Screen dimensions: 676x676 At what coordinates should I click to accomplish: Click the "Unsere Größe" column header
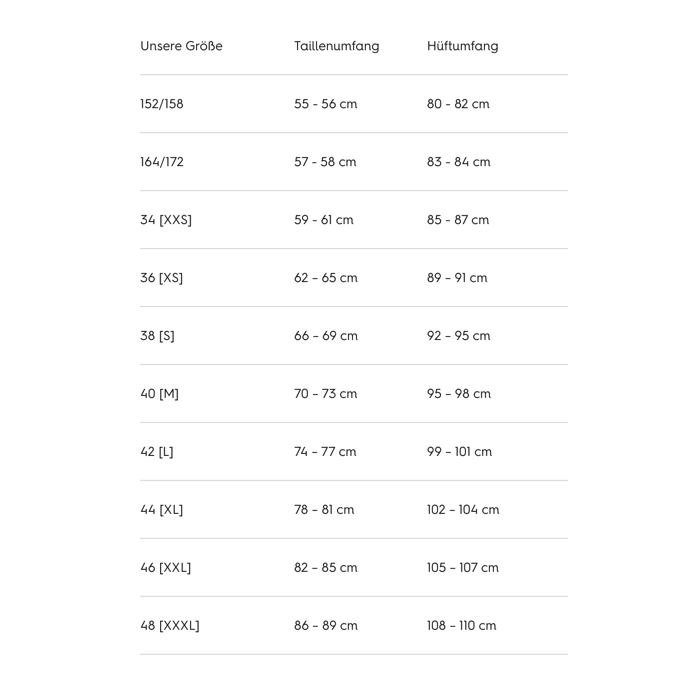click(181, 46)
